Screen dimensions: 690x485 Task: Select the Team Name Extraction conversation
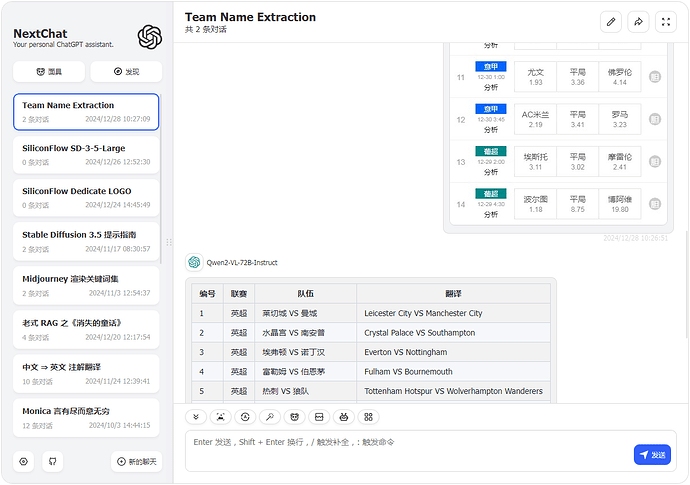pos(86,112)
